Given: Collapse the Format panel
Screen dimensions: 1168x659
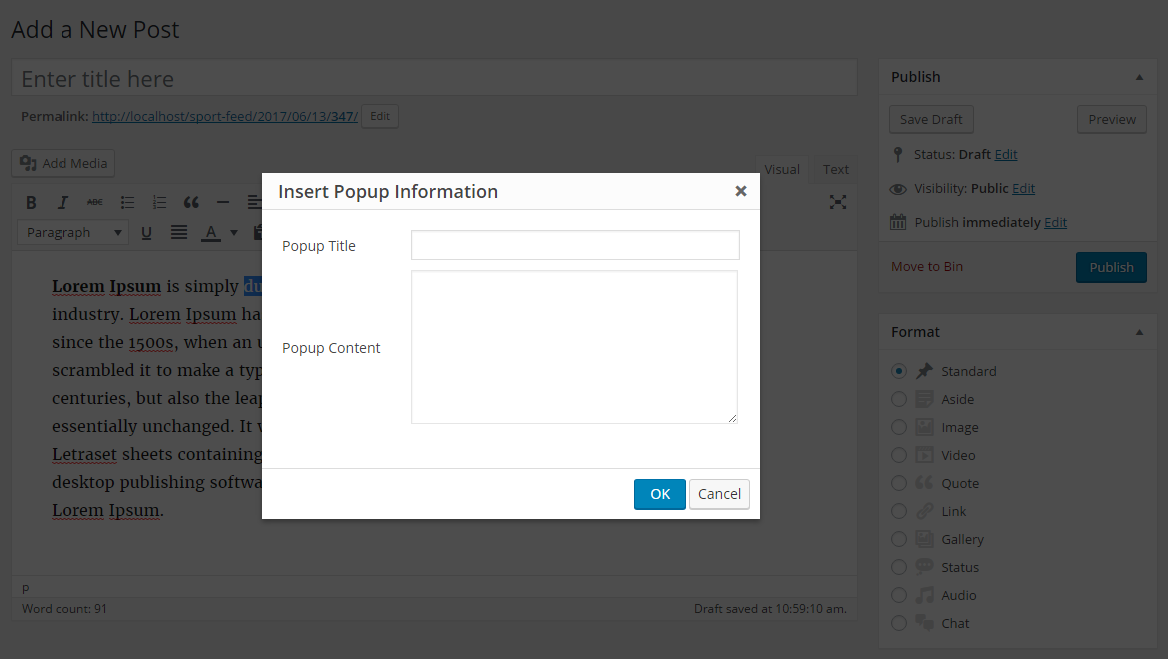Looking at the screenshot, I should pyautogui.click(x=1139, y=332).
